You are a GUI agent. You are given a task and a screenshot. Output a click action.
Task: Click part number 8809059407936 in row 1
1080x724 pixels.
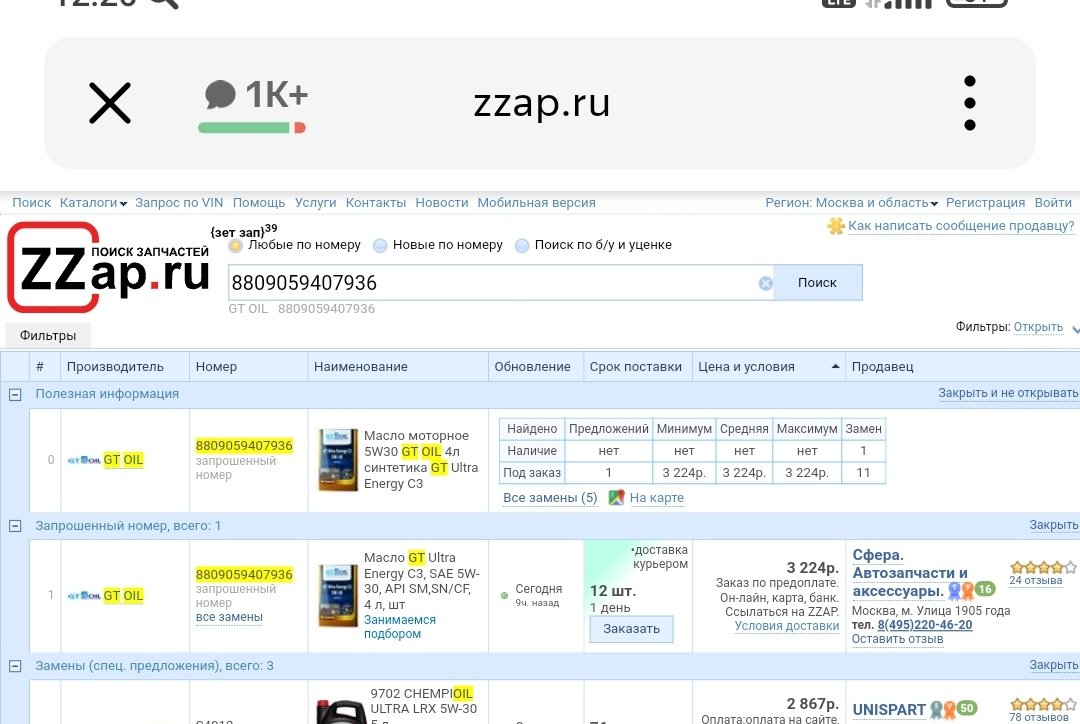click(244, 575)
